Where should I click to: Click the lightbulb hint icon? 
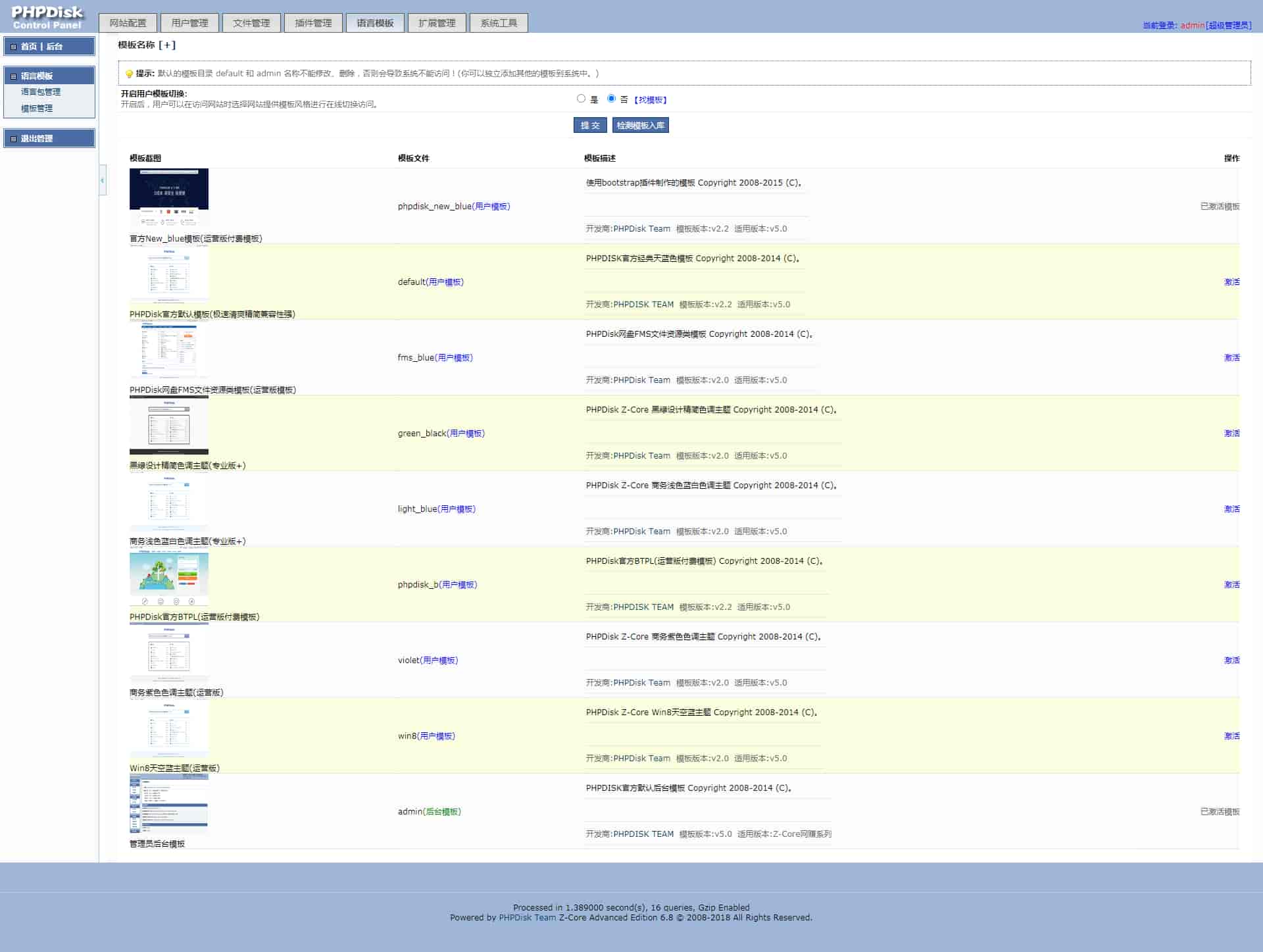click(x=129, y=74)
